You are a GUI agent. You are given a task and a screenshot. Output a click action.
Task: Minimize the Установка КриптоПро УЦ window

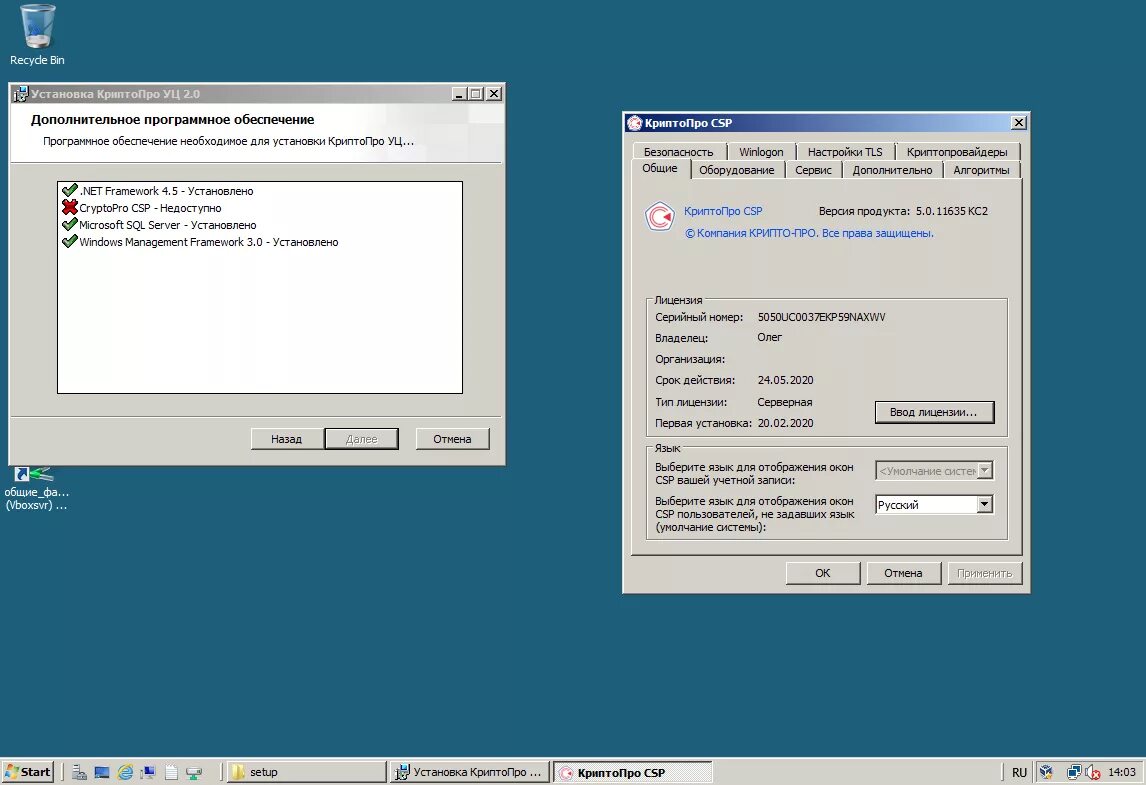tap(459, 94)
